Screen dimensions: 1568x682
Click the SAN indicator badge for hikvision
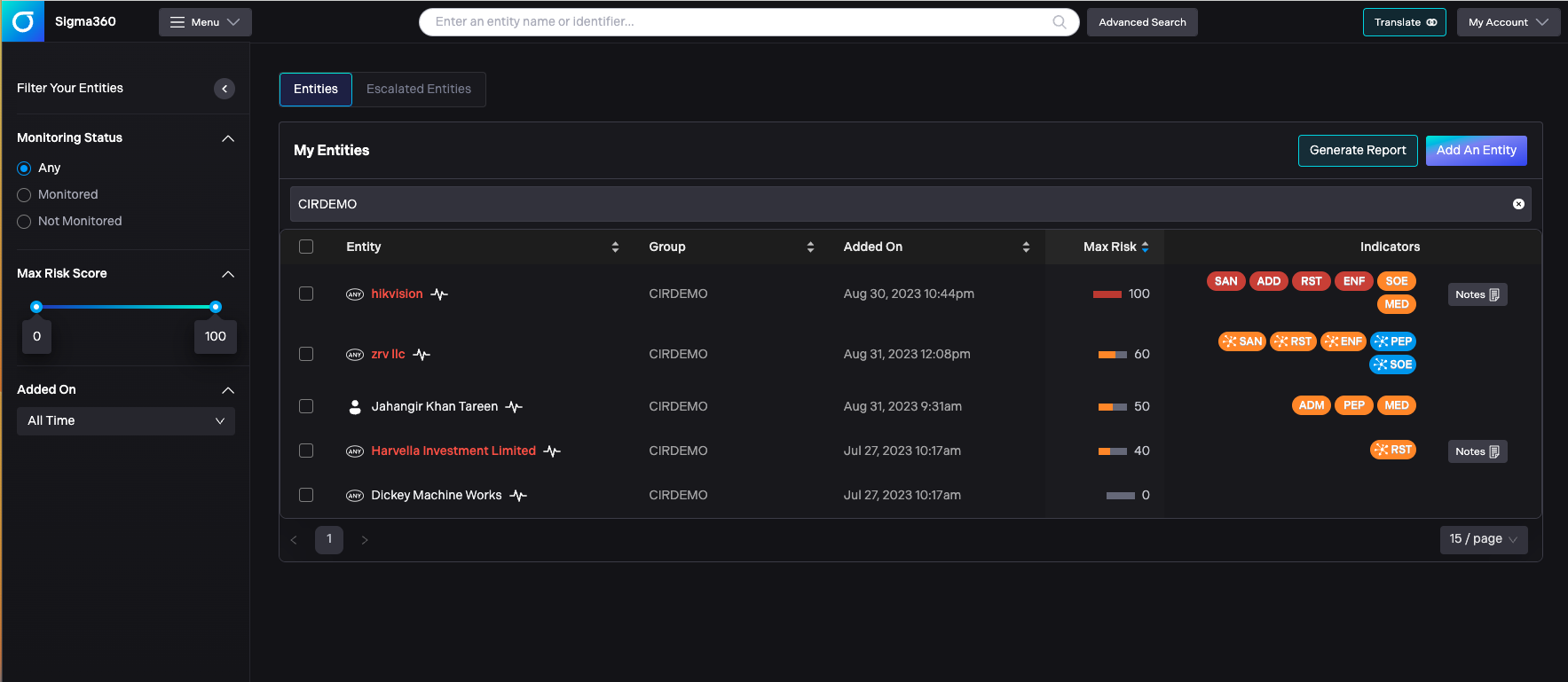1226,281
